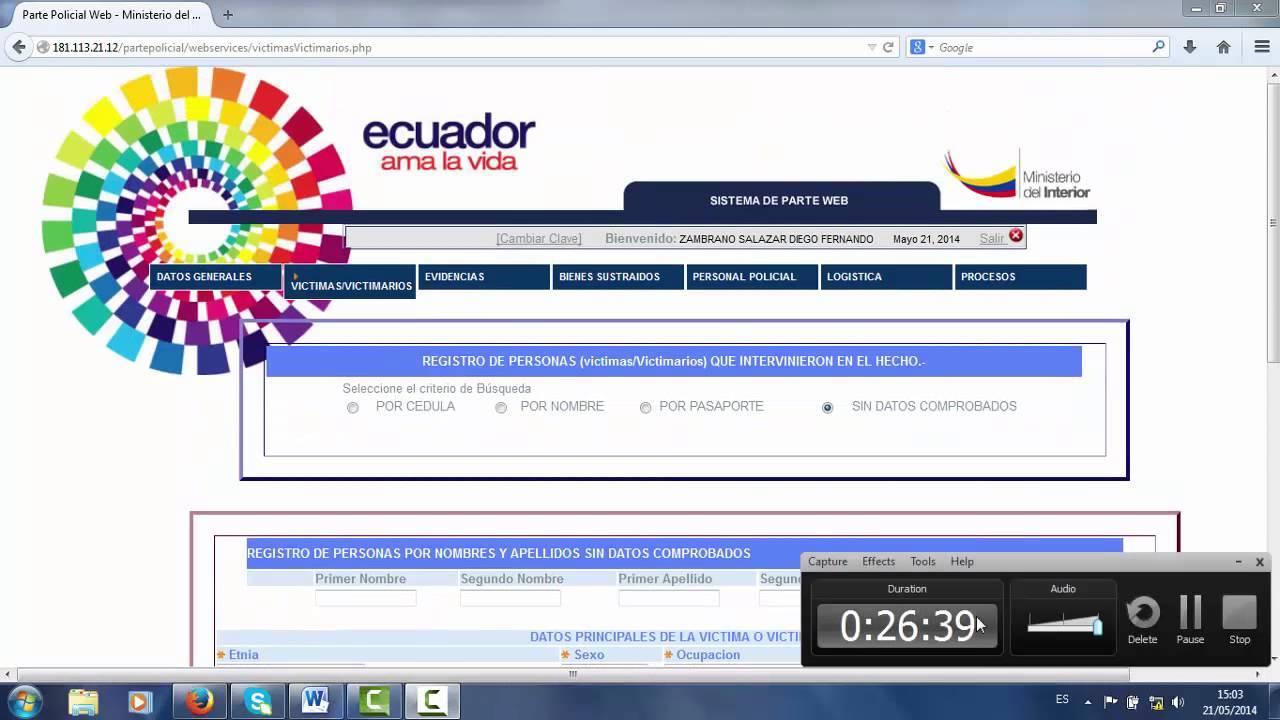The width and height of the screenshot is (1280, 720).
Task: Click the Primer Apellido input field
Action: [669, 598]
